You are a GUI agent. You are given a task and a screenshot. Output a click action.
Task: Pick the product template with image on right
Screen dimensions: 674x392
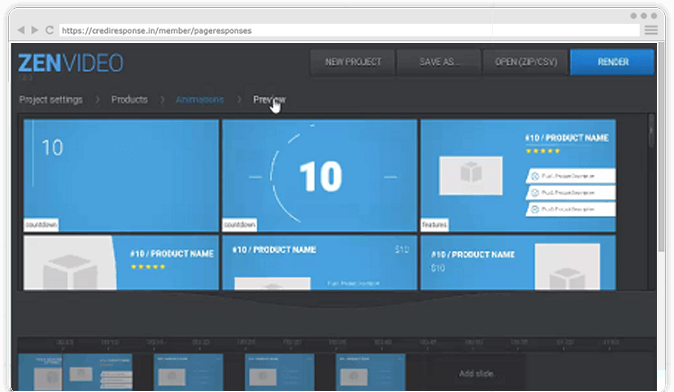click(x=518, y=262)
